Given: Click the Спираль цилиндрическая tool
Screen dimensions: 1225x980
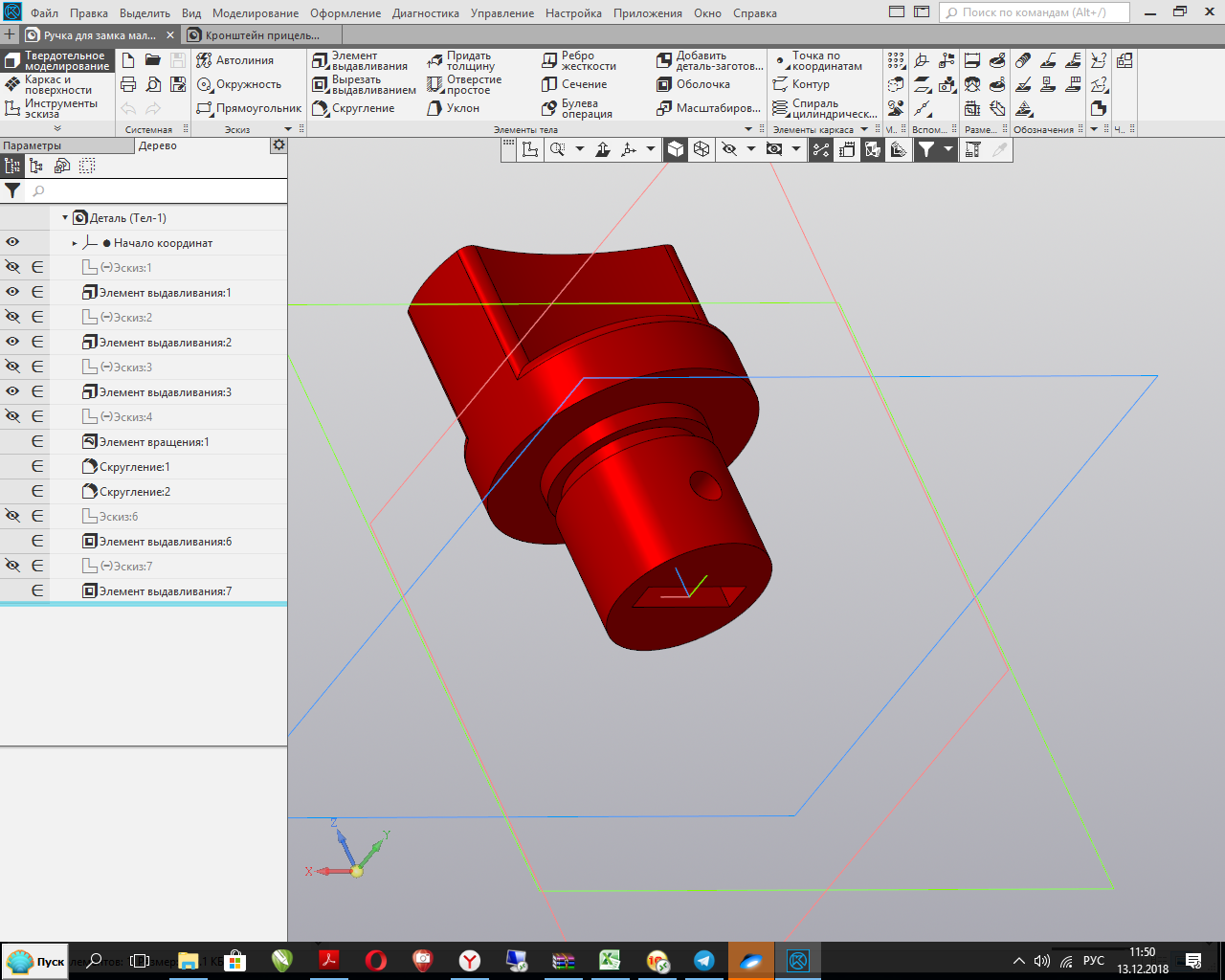Looking at the screenshot, I should pos(825,108).
